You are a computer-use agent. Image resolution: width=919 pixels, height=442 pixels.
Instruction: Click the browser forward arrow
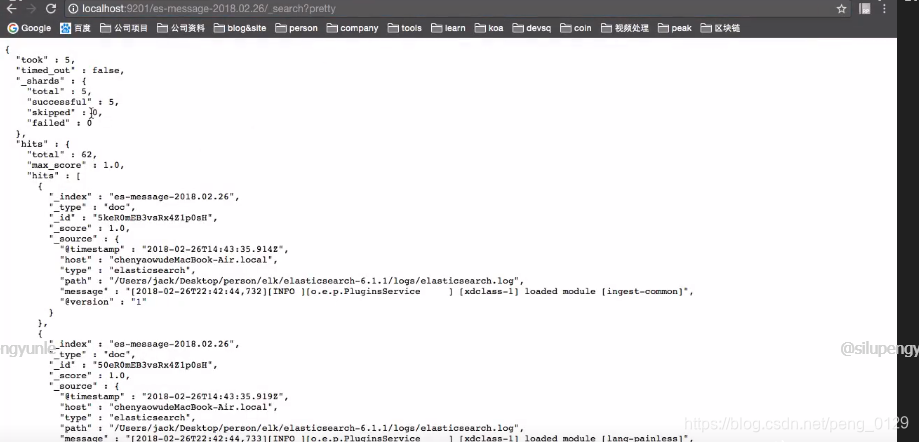31,8
